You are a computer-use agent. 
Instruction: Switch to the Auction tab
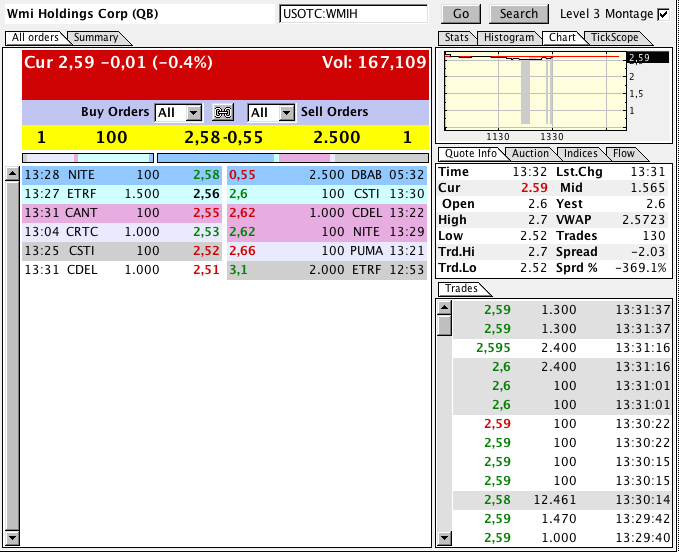click(x=530, y=154)
